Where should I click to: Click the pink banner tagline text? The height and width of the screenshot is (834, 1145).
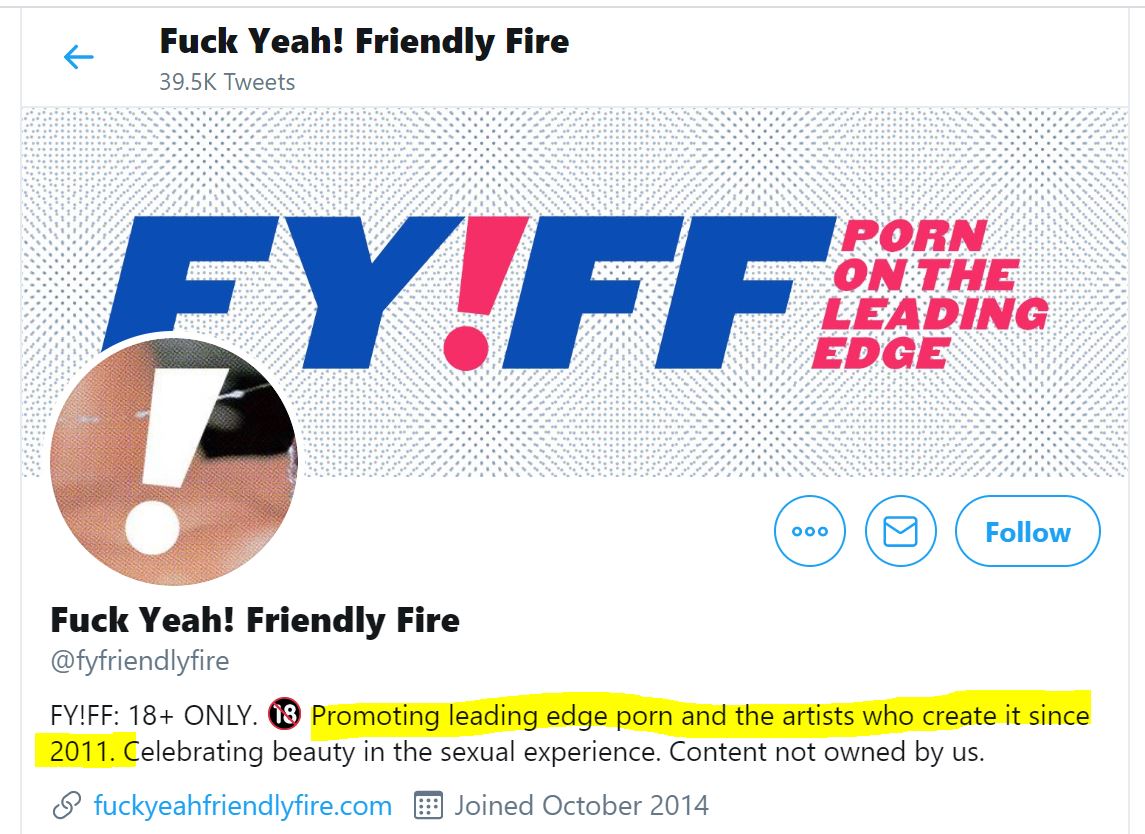[928, 294]
